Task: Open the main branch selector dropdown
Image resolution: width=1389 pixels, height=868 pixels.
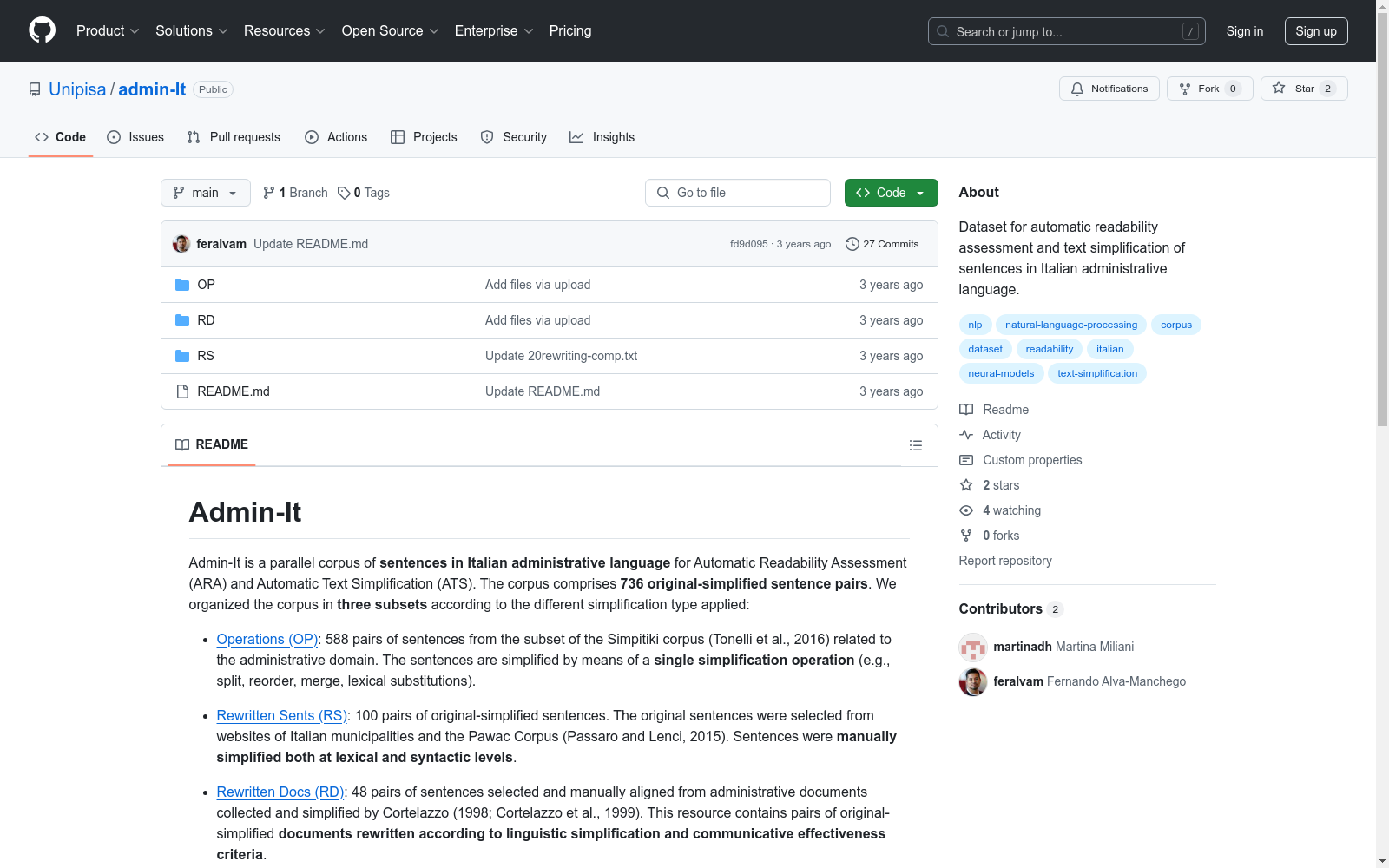Action: click(206, 193)
